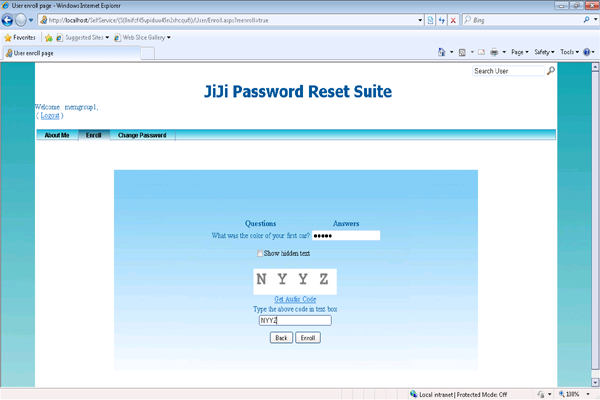Click the captcha code text box
This screenshot has height=400, width=600.
[295, 320]
